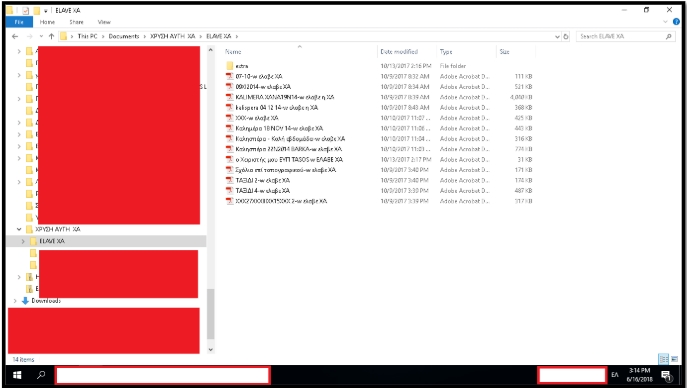The width and height of the screenshot is (687, 388).
Task: Sort by the Type column header
Action: 446,52
